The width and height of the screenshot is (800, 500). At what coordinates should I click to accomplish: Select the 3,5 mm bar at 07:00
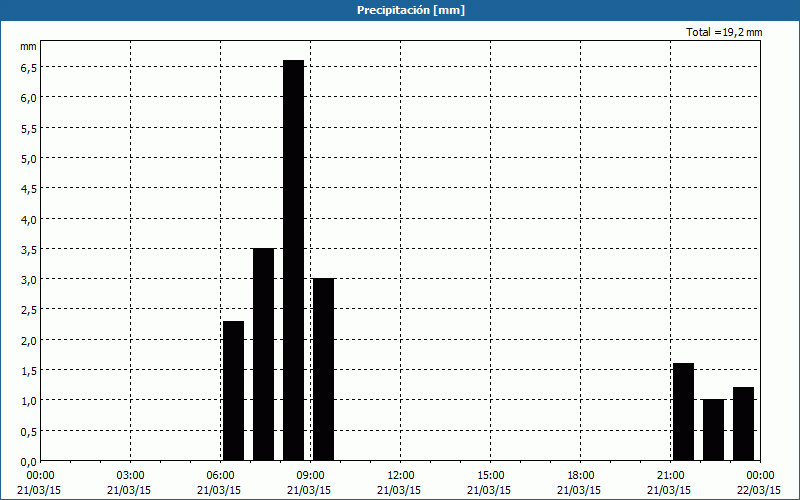tap(264, 355)
